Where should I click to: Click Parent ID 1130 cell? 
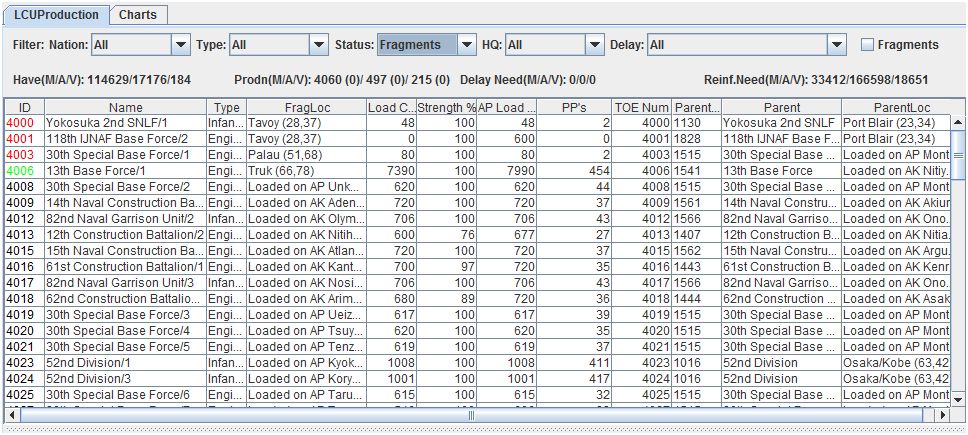coord(696,123)
